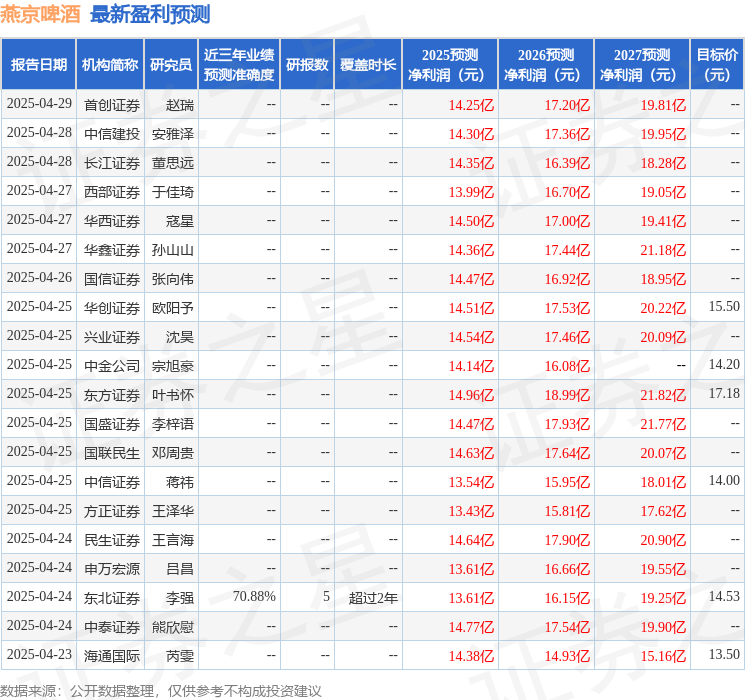Image resolution: width=745 pixels, height=700 pixels.
Task: Select the 华西证券 institution cell
Action: coord(112,221)
